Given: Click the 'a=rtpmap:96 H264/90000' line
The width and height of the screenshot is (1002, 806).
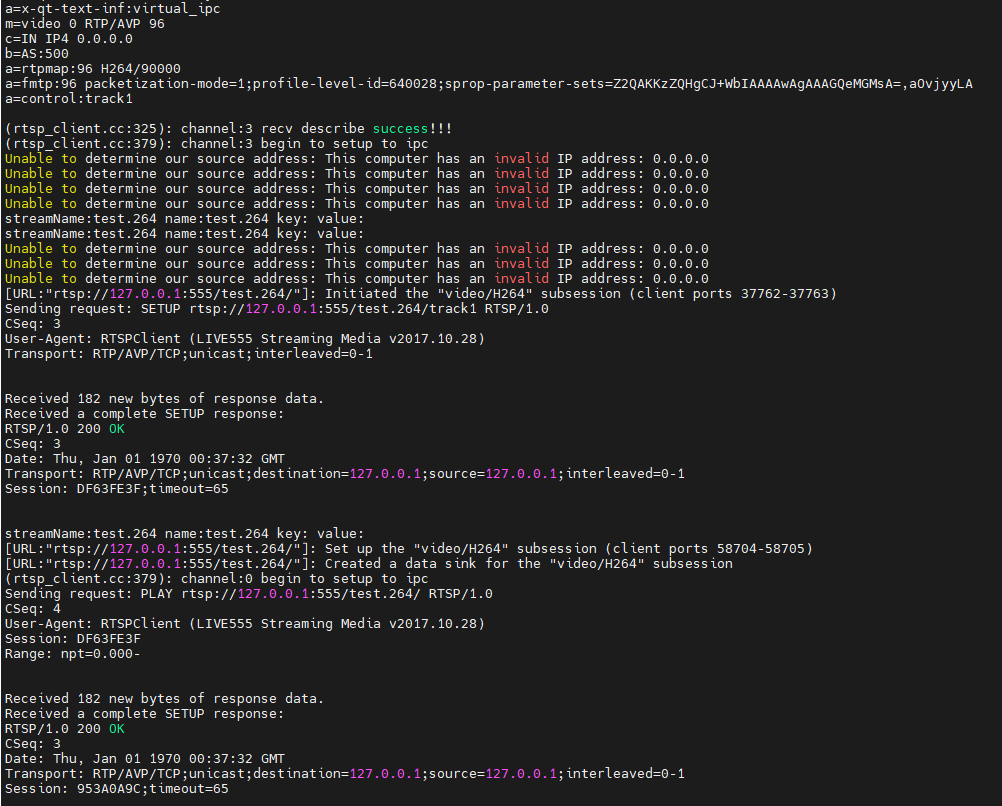Looking at the screenshot, I should click(92, 69).
